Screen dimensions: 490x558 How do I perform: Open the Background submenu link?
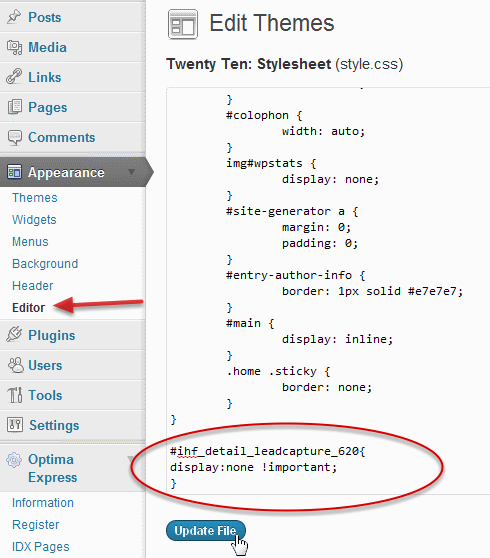click(45, 264)
